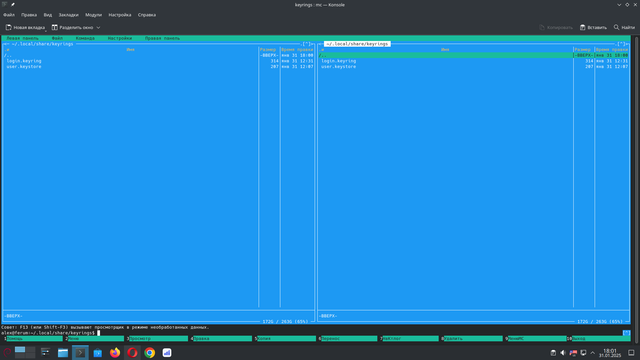This screenshot has width=640, height=360.
Task: Click function key 2 Меню
Action: tap(96, 338)
